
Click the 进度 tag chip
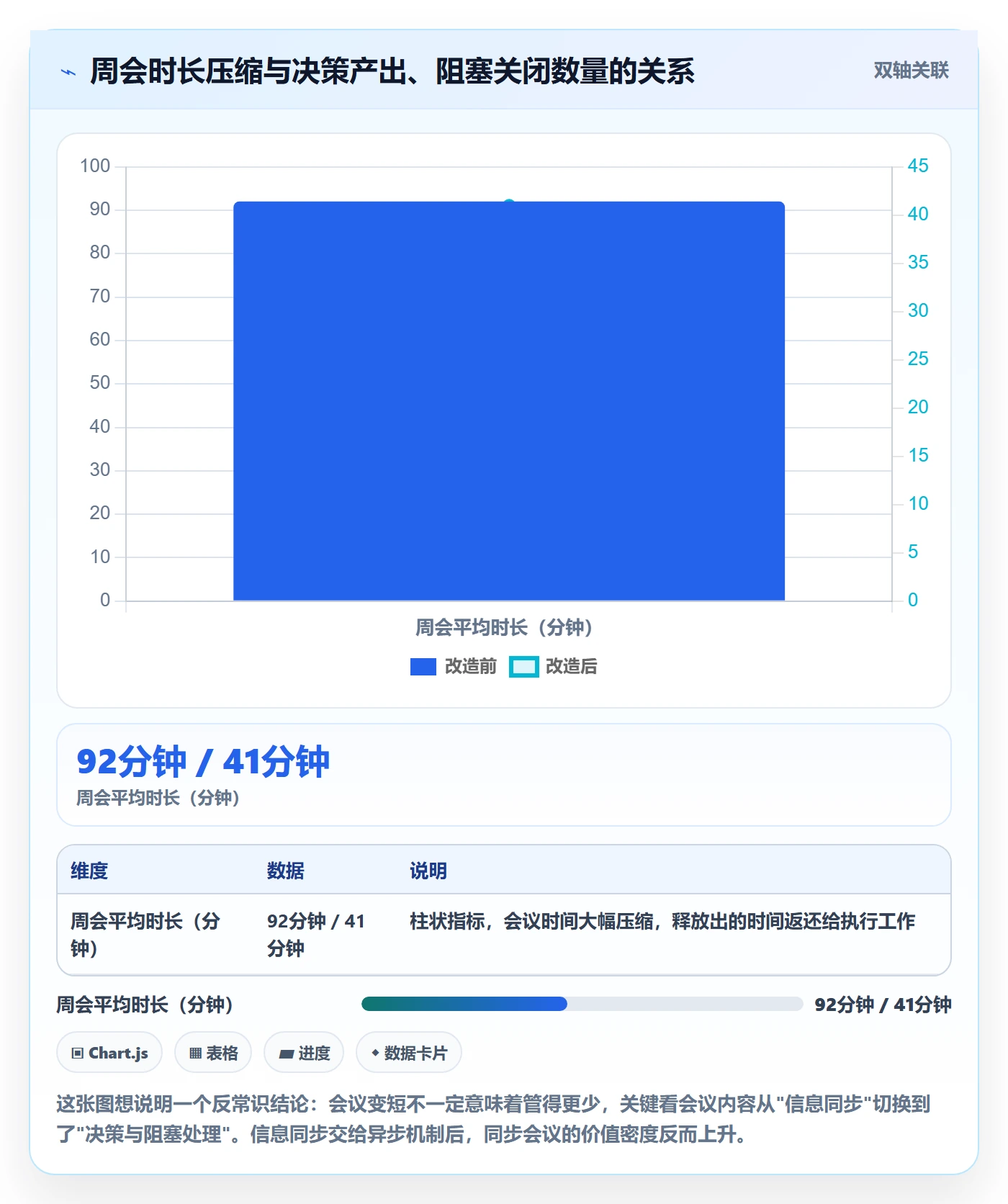tap(304, 1053)
